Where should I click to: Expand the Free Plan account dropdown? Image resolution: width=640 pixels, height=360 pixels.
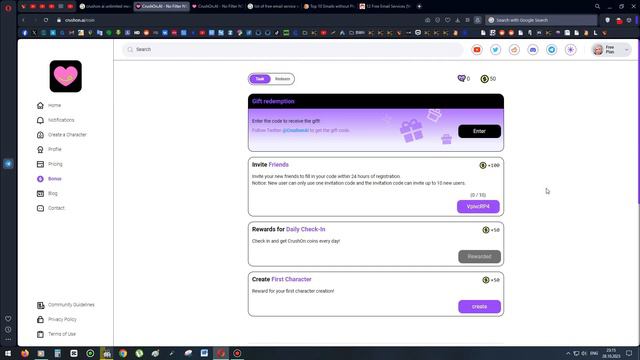pyautogui.click(x=611, y=50)
